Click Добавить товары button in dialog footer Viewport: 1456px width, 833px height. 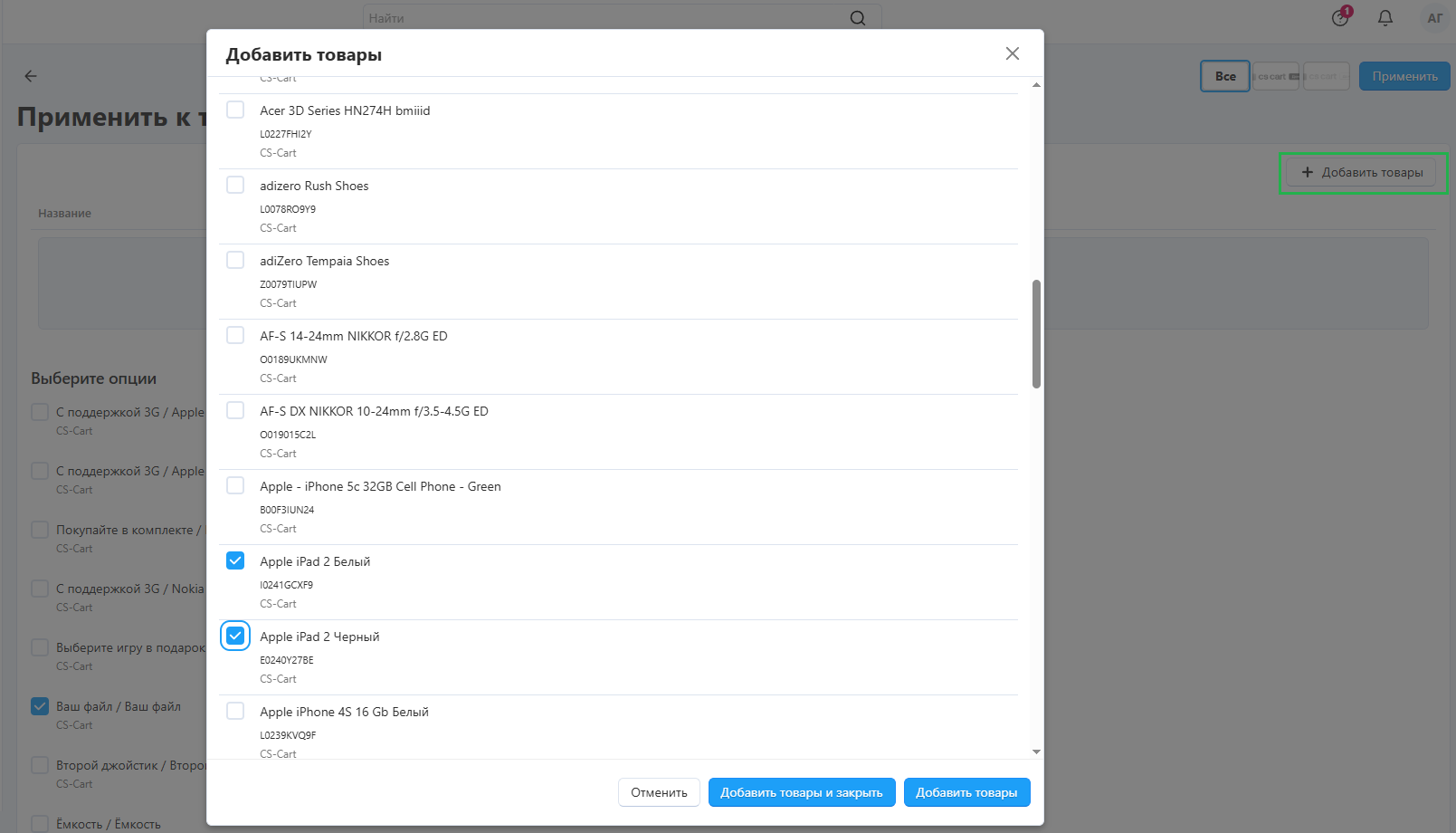point(966,792)
